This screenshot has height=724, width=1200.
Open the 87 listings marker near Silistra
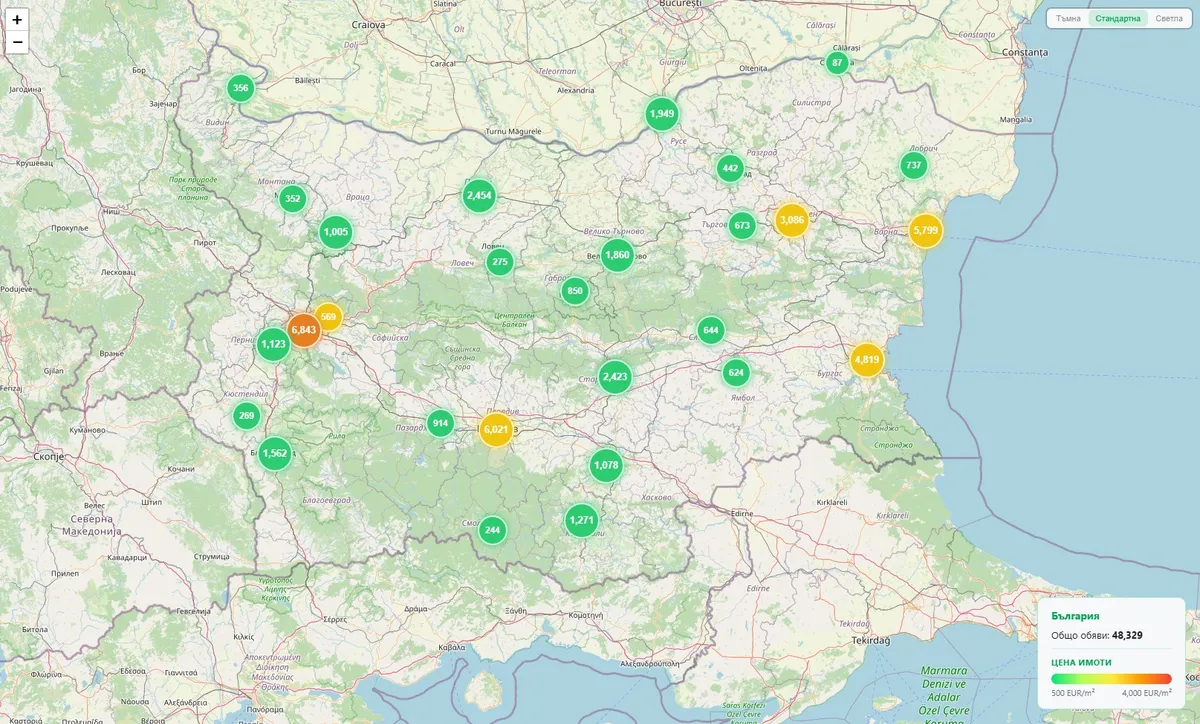point(836,62)
